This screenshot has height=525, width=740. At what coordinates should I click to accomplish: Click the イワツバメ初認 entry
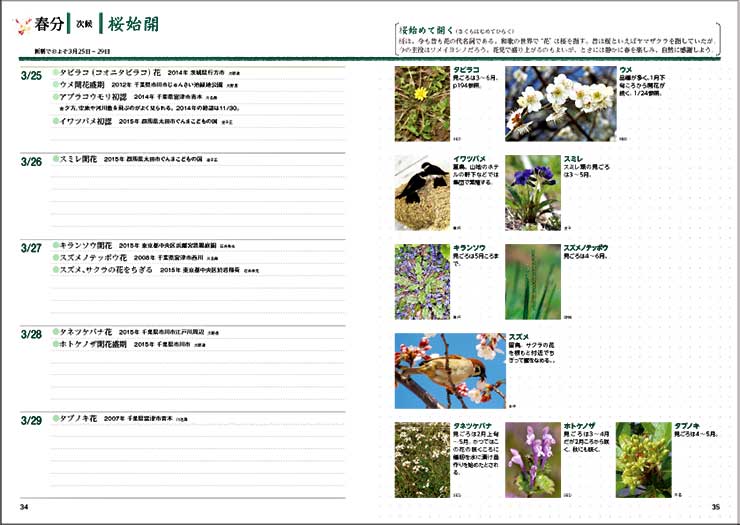tap(85, 121)
